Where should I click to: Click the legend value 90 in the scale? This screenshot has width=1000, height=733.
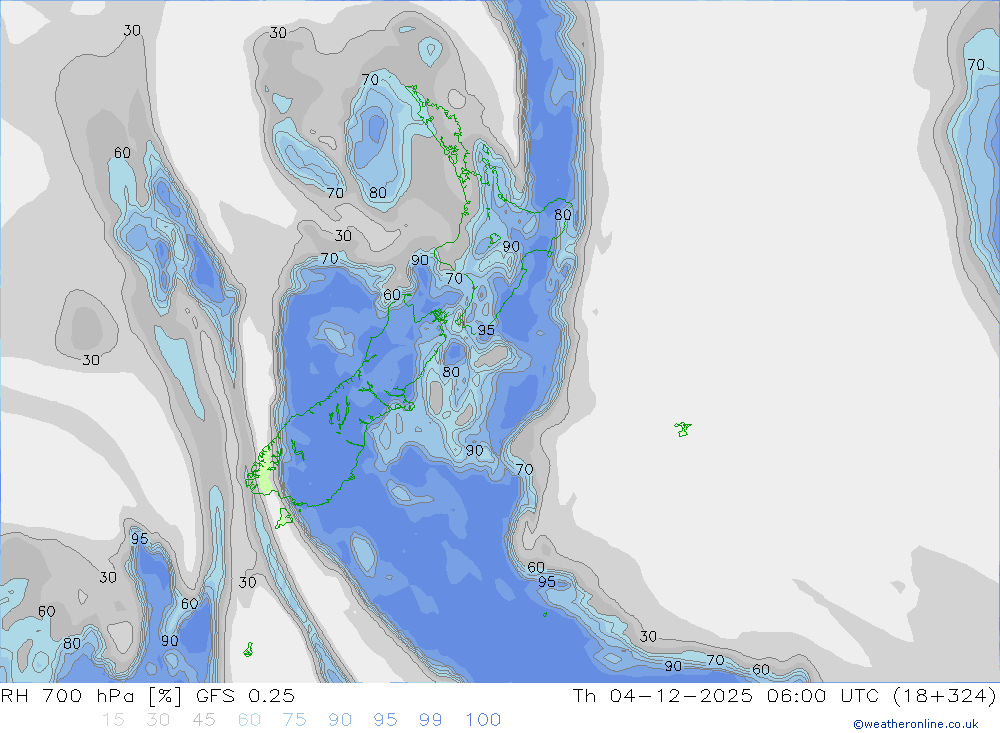(x=340, y=720)
